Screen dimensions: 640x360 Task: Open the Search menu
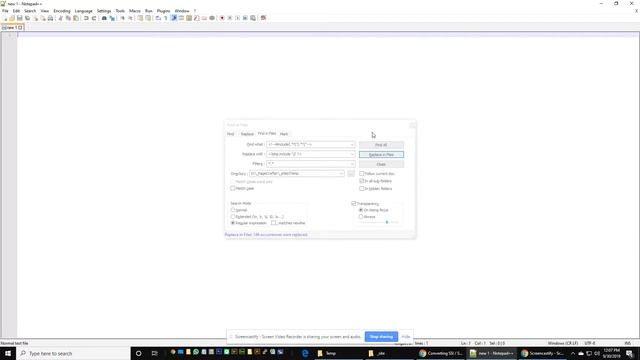click(30, 11)
